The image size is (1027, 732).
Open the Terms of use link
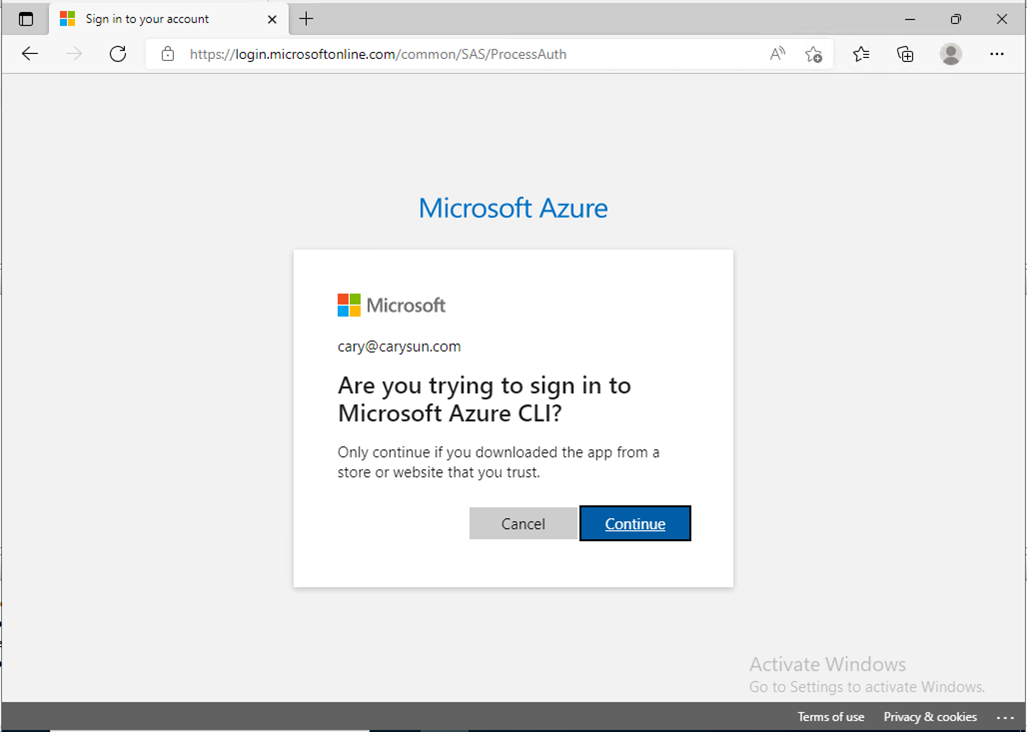[830, 717]
